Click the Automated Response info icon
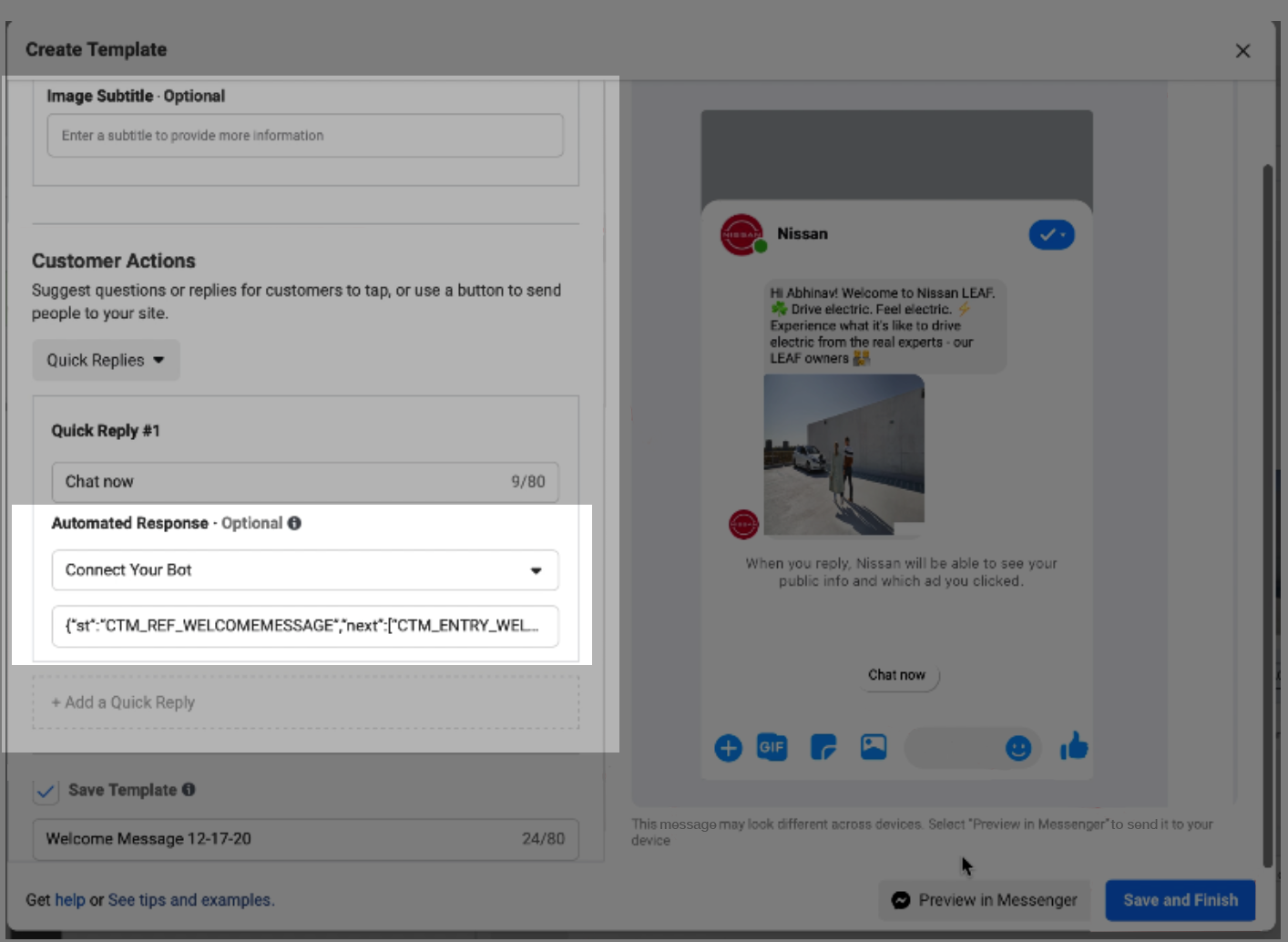 (x=294, y=523)
